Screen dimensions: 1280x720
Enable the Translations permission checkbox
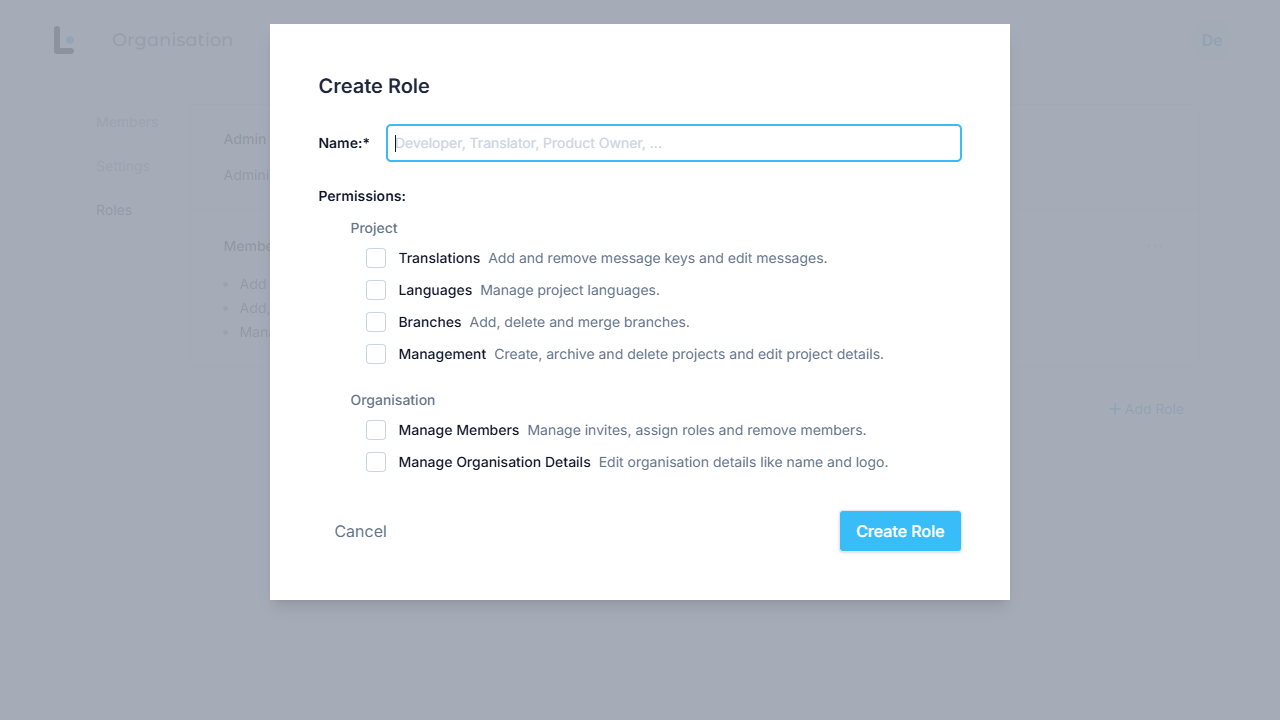pos(376,258)
